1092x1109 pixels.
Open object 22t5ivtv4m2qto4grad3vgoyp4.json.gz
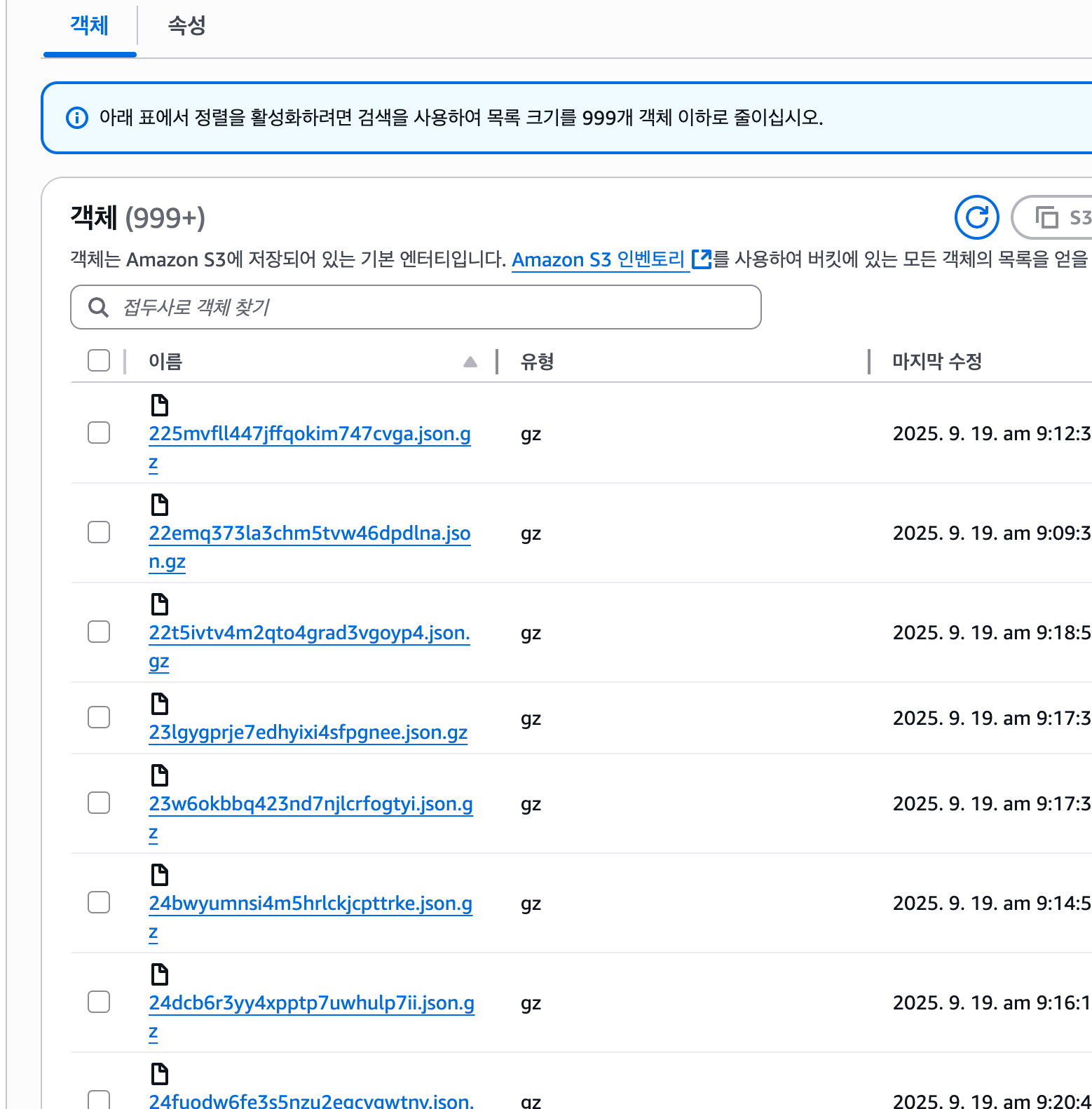(309, 633)
